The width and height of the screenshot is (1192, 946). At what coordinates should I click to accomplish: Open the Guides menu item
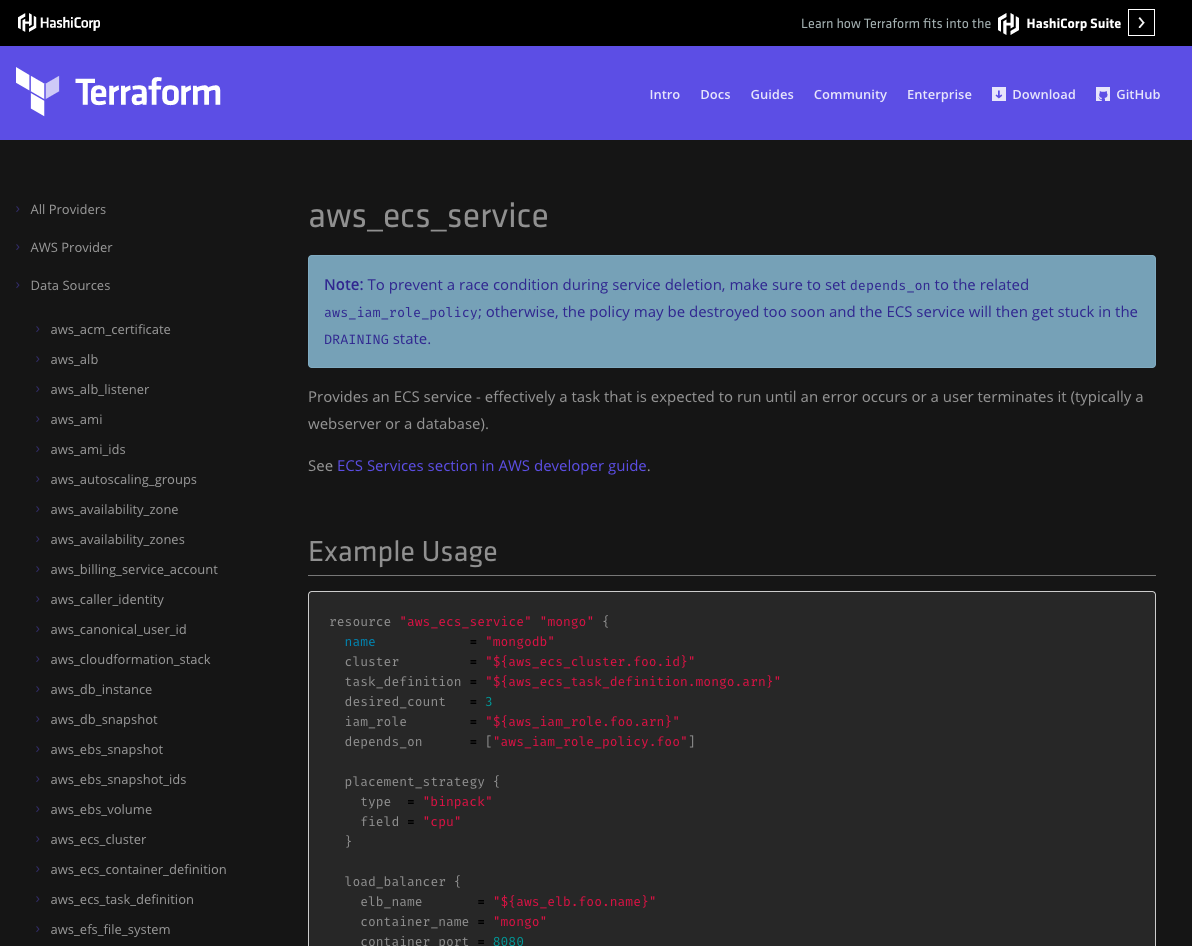[x=772, y=94]
